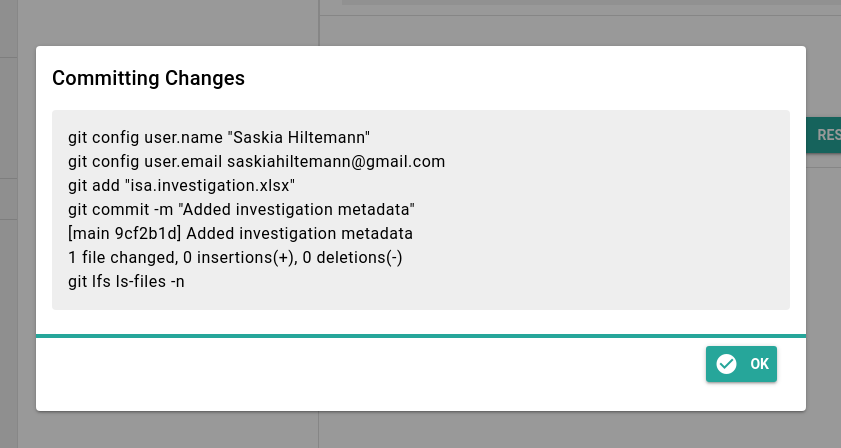Click the Committing Changes dialog title
This screenshot has height=448, width=841.
pos(149,78)
